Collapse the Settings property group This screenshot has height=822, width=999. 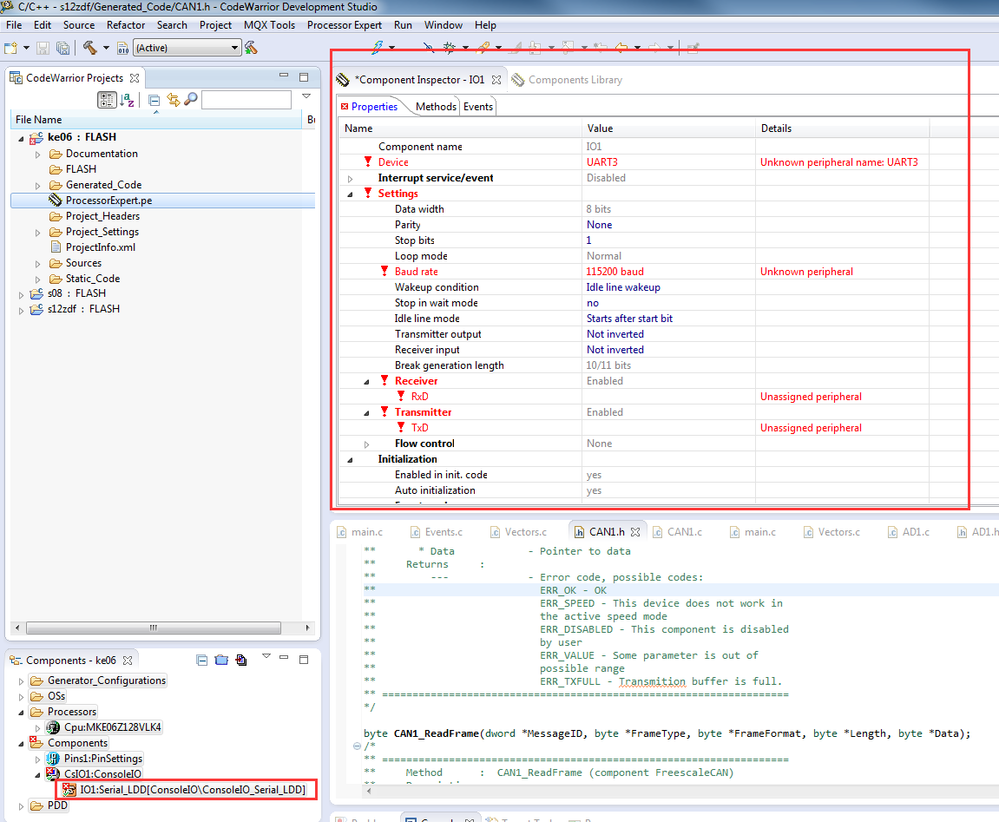click(351, 194)
